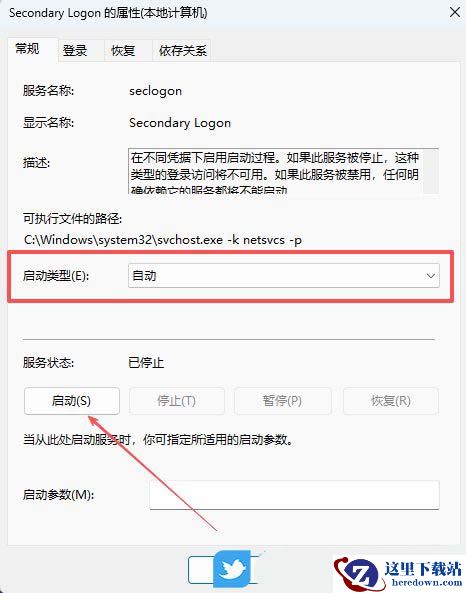
Task: Click the heredown.com watermark text
Action: tap(427, 582)
